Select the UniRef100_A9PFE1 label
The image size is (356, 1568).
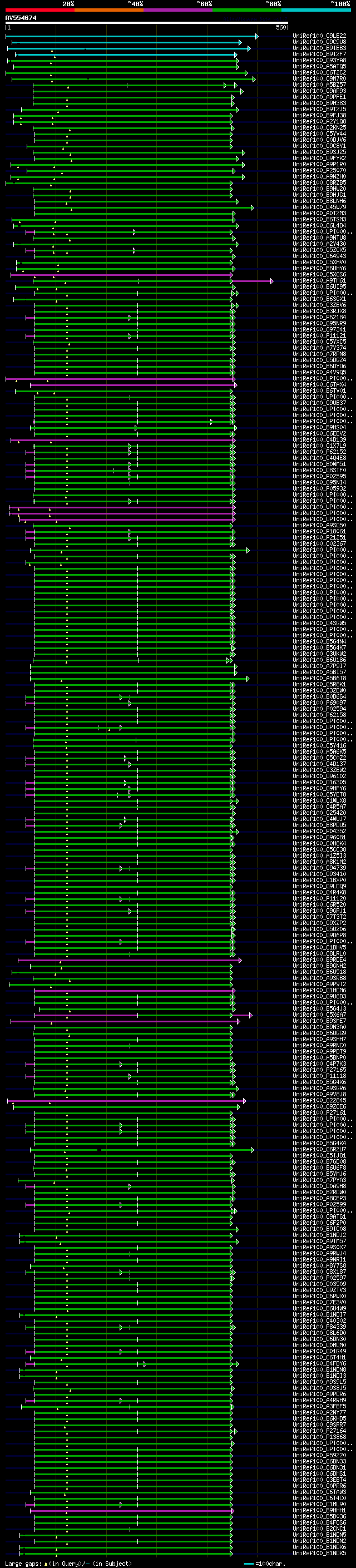point(319,97)
